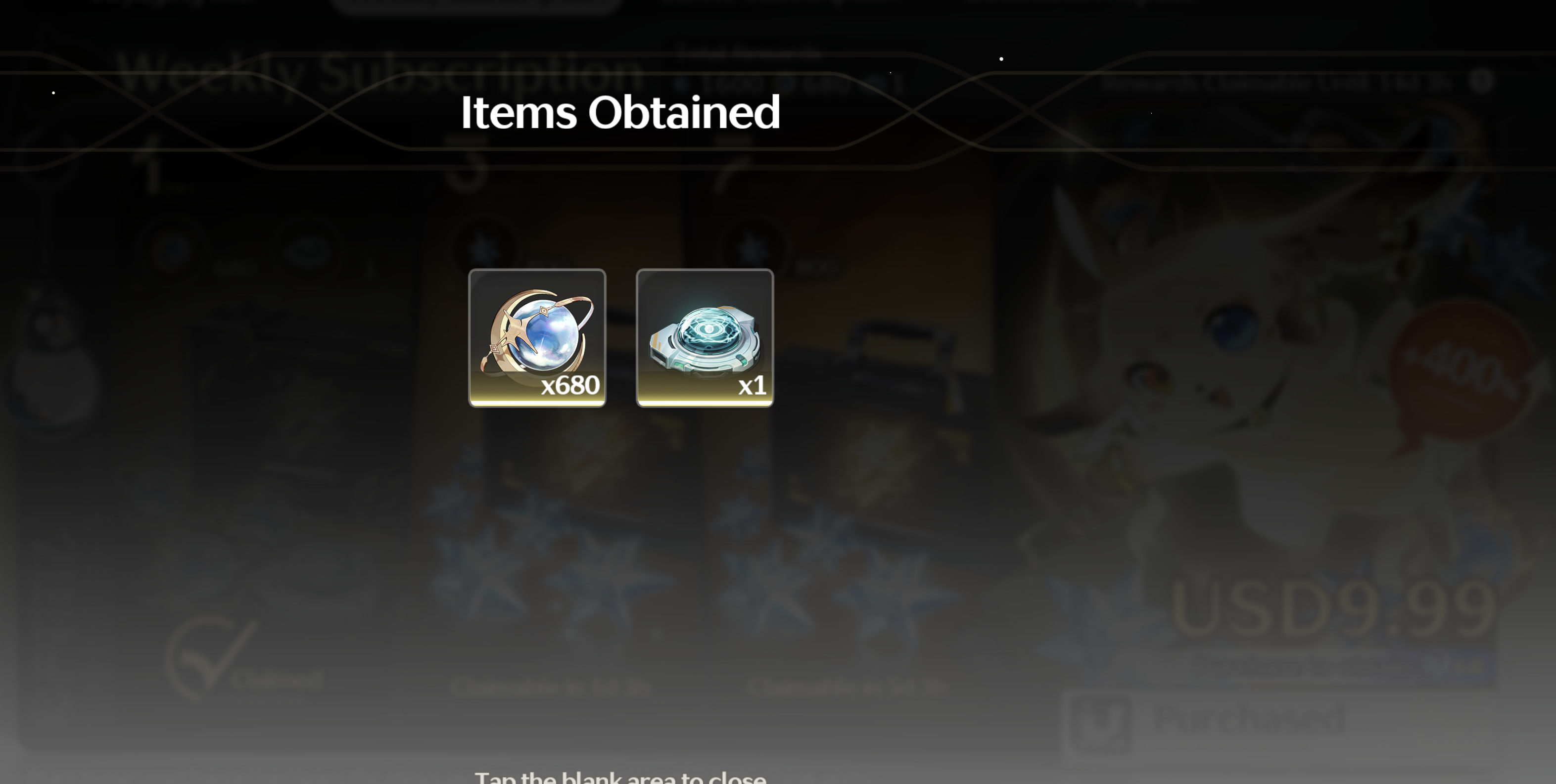Click the Items Obtained title
1556x784 pixels.
620,112
